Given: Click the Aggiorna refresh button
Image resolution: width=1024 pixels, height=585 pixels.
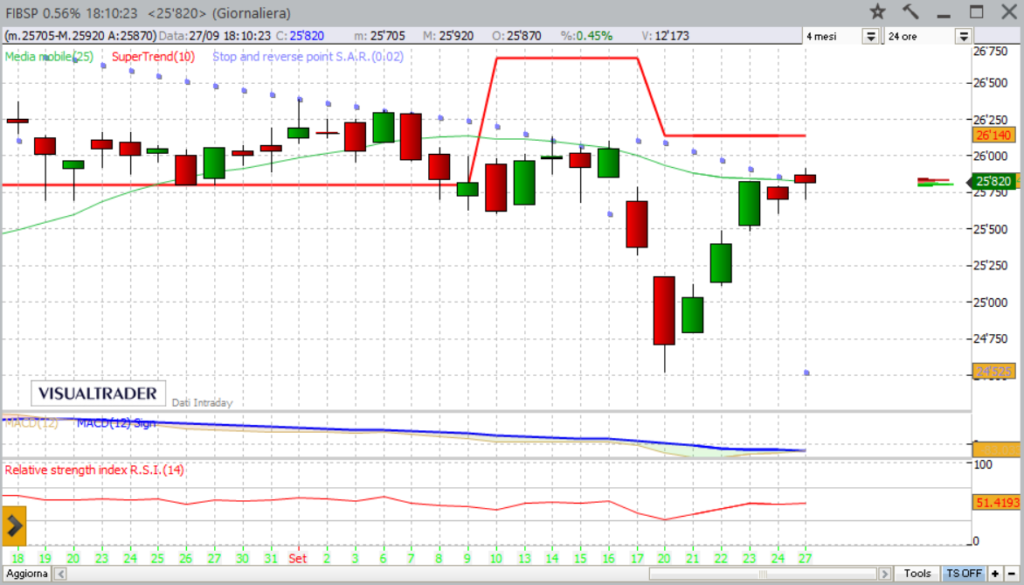Looking at the screenshot, I should pos(26,574).
